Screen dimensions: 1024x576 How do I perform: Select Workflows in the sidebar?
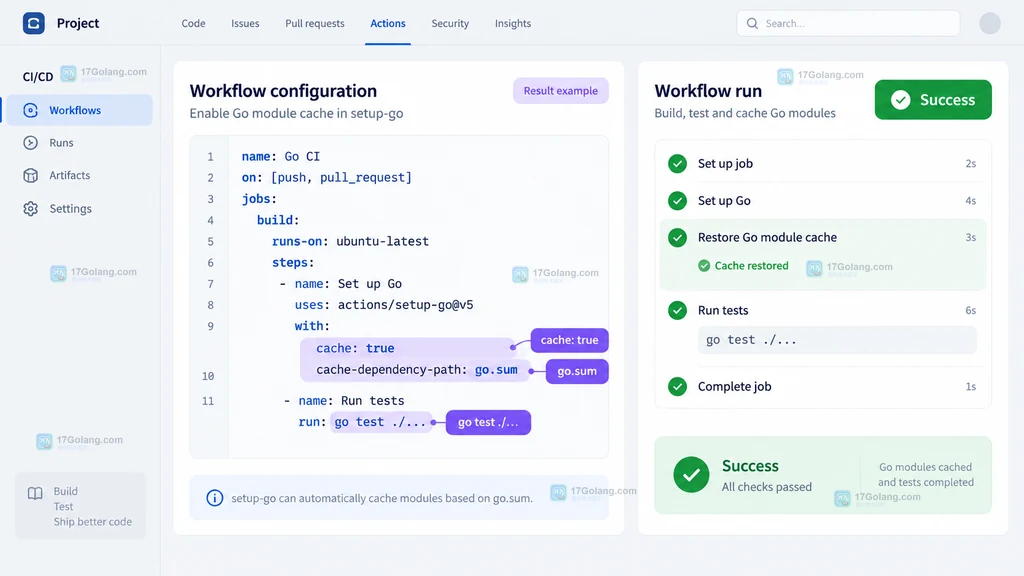pyautogui.click(x=78, y=110)
